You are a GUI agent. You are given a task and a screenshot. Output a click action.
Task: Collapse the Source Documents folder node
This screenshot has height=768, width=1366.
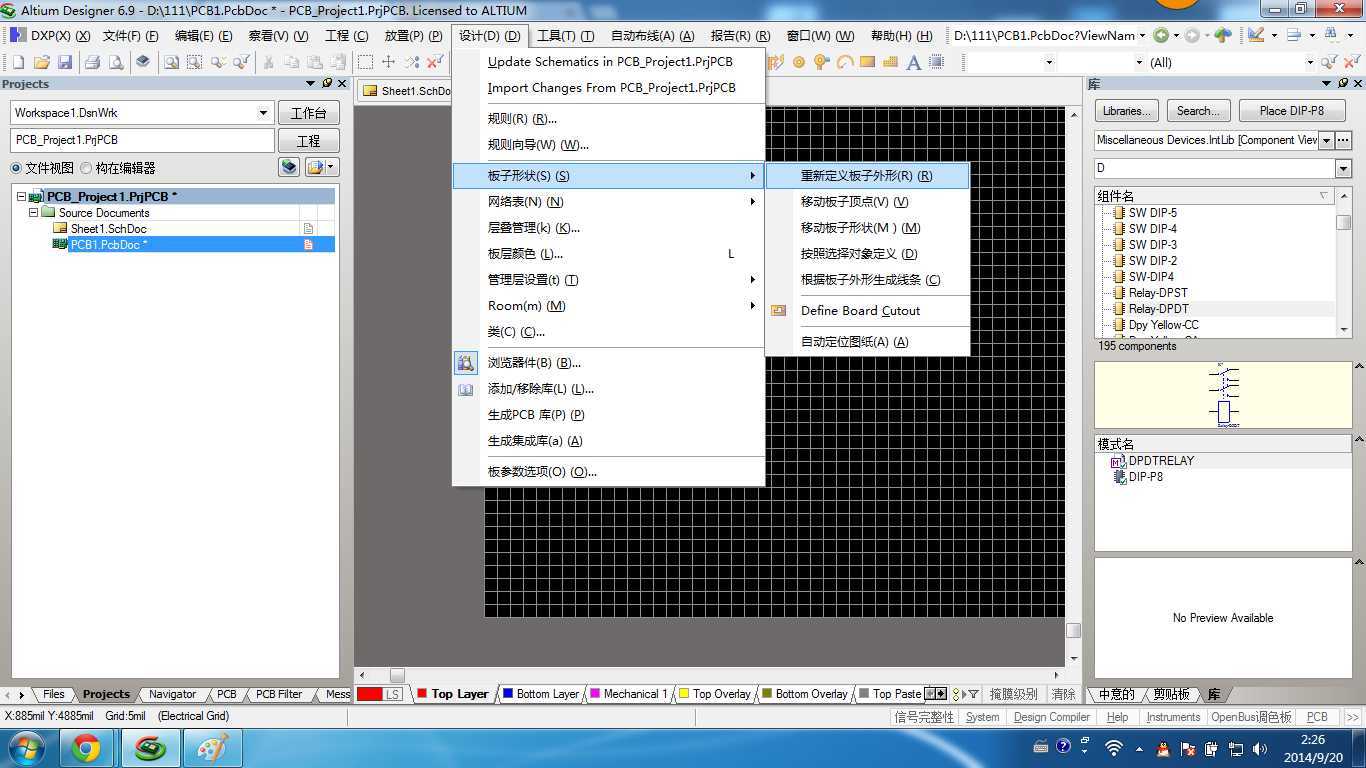tap(33, 213)
